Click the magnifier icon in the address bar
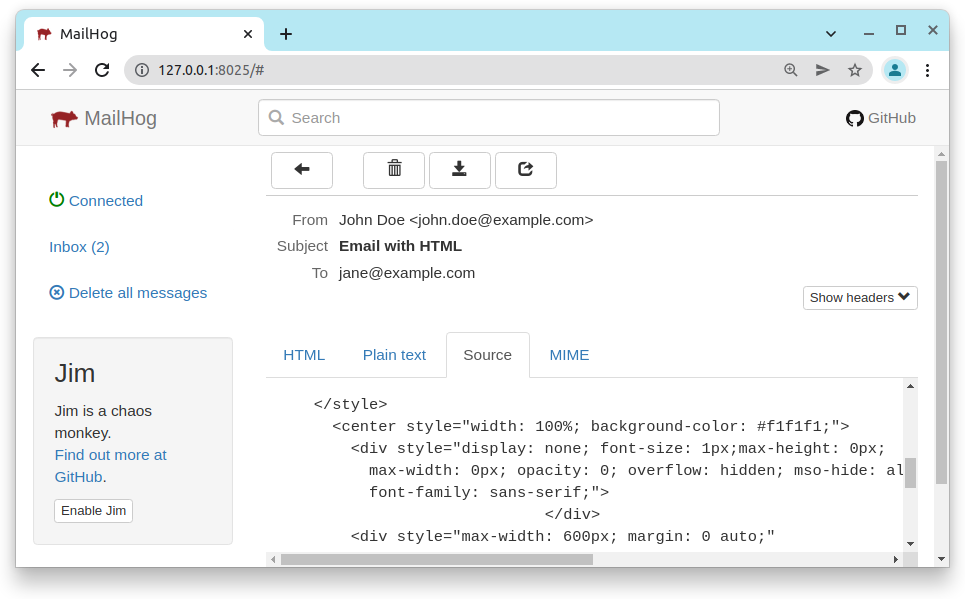 click(791, 70)
